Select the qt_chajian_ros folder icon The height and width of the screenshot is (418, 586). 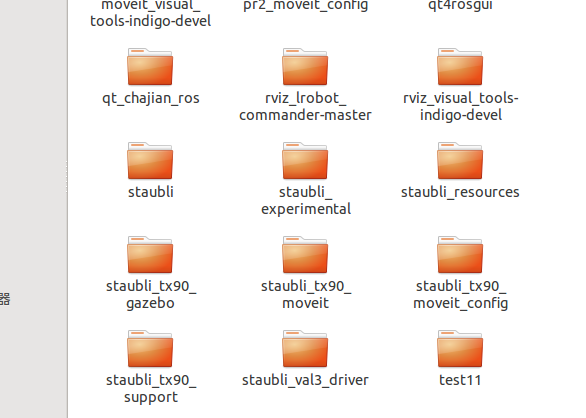tap(150, 67)
